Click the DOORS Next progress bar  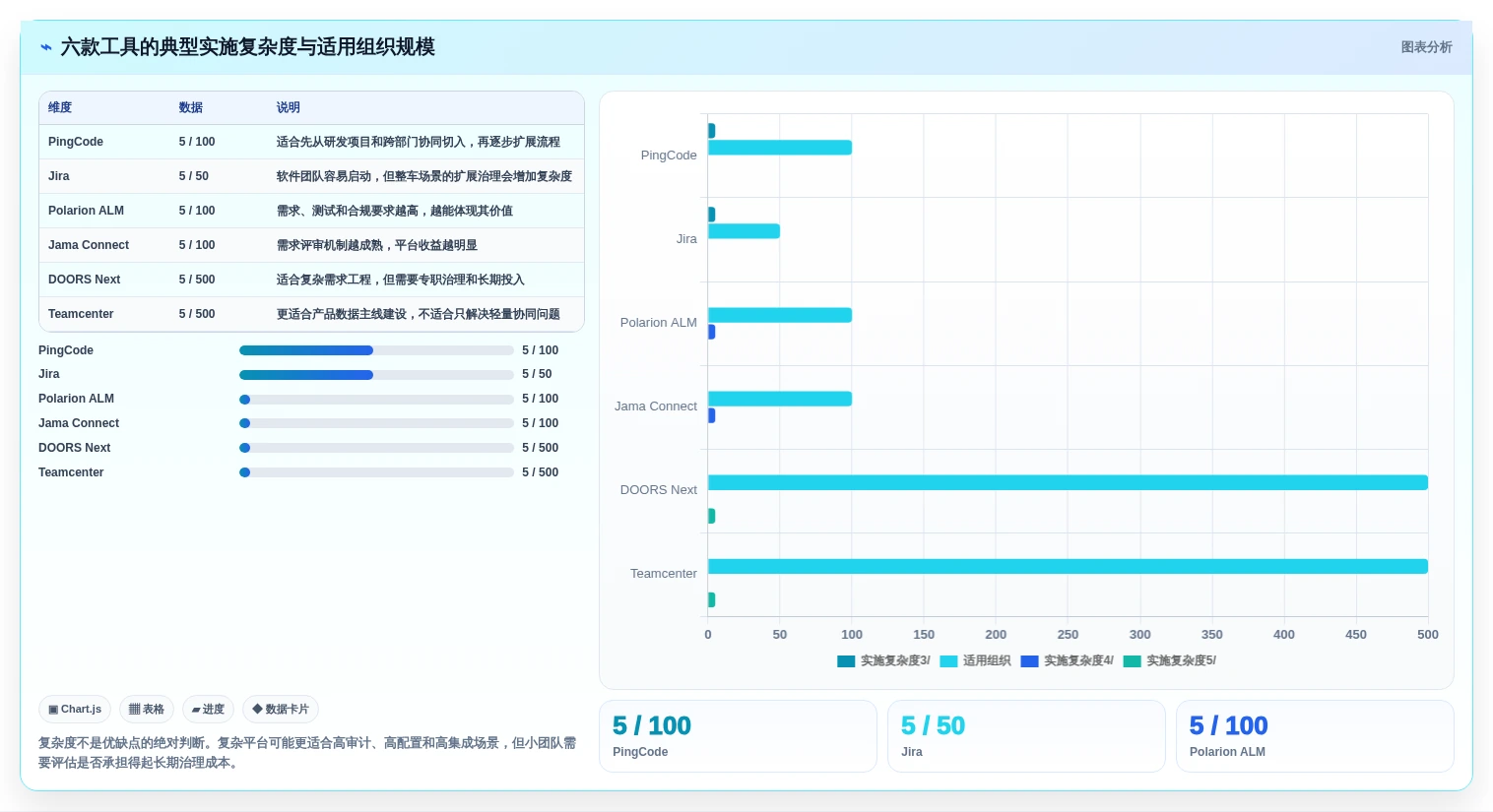click(x=376, y=448)
